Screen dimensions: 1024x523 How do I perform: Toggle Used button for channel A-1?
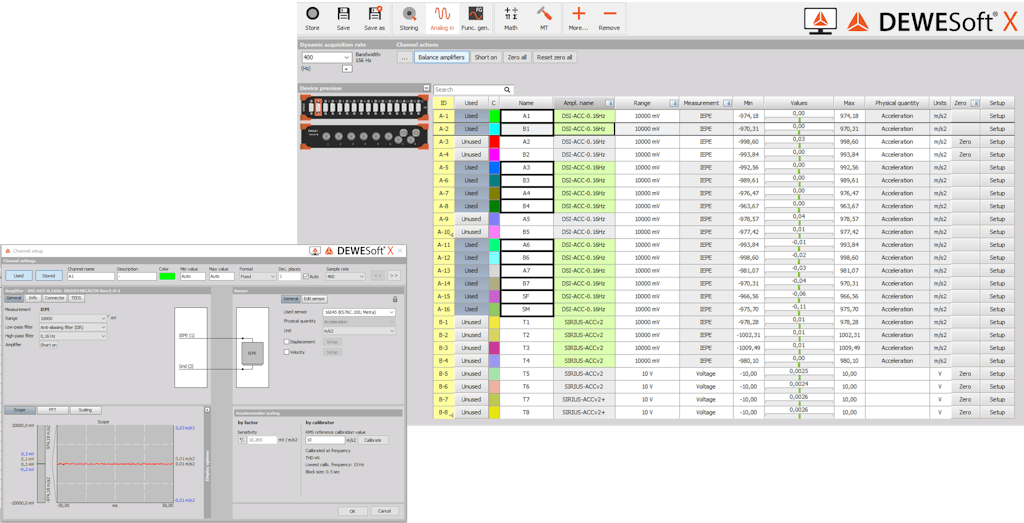471,116
